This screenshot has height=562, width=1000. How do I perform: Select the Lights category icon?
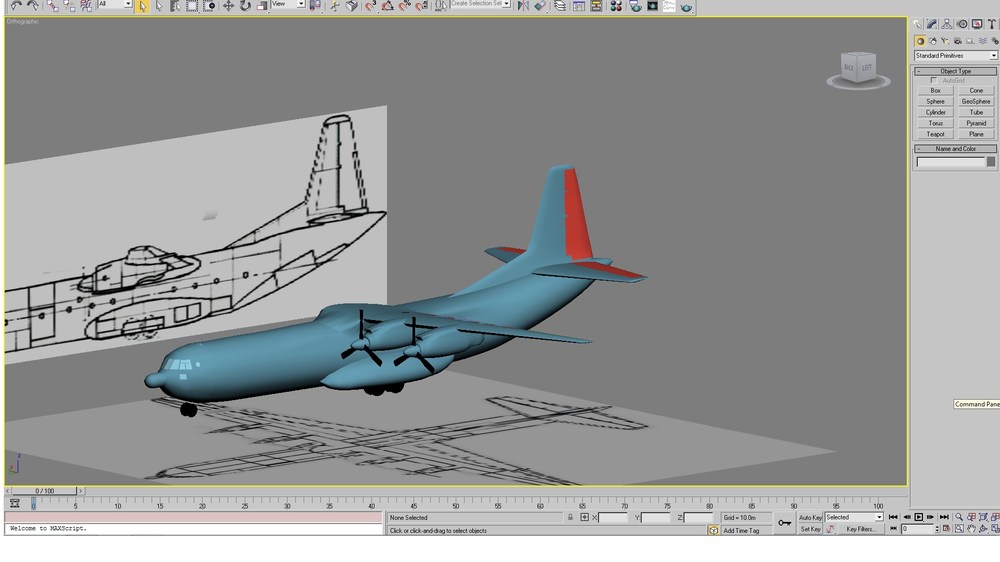[x=945, y=41]
